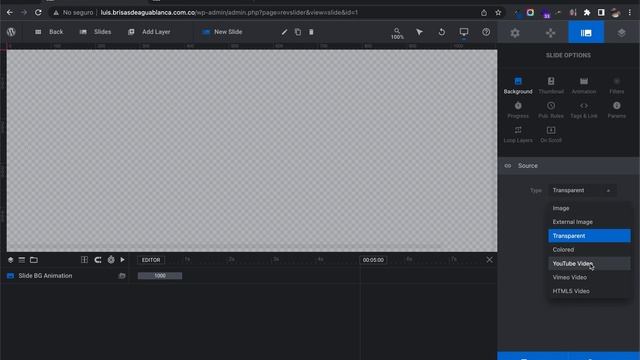Switch to the navigation options tab

(550, 33)
